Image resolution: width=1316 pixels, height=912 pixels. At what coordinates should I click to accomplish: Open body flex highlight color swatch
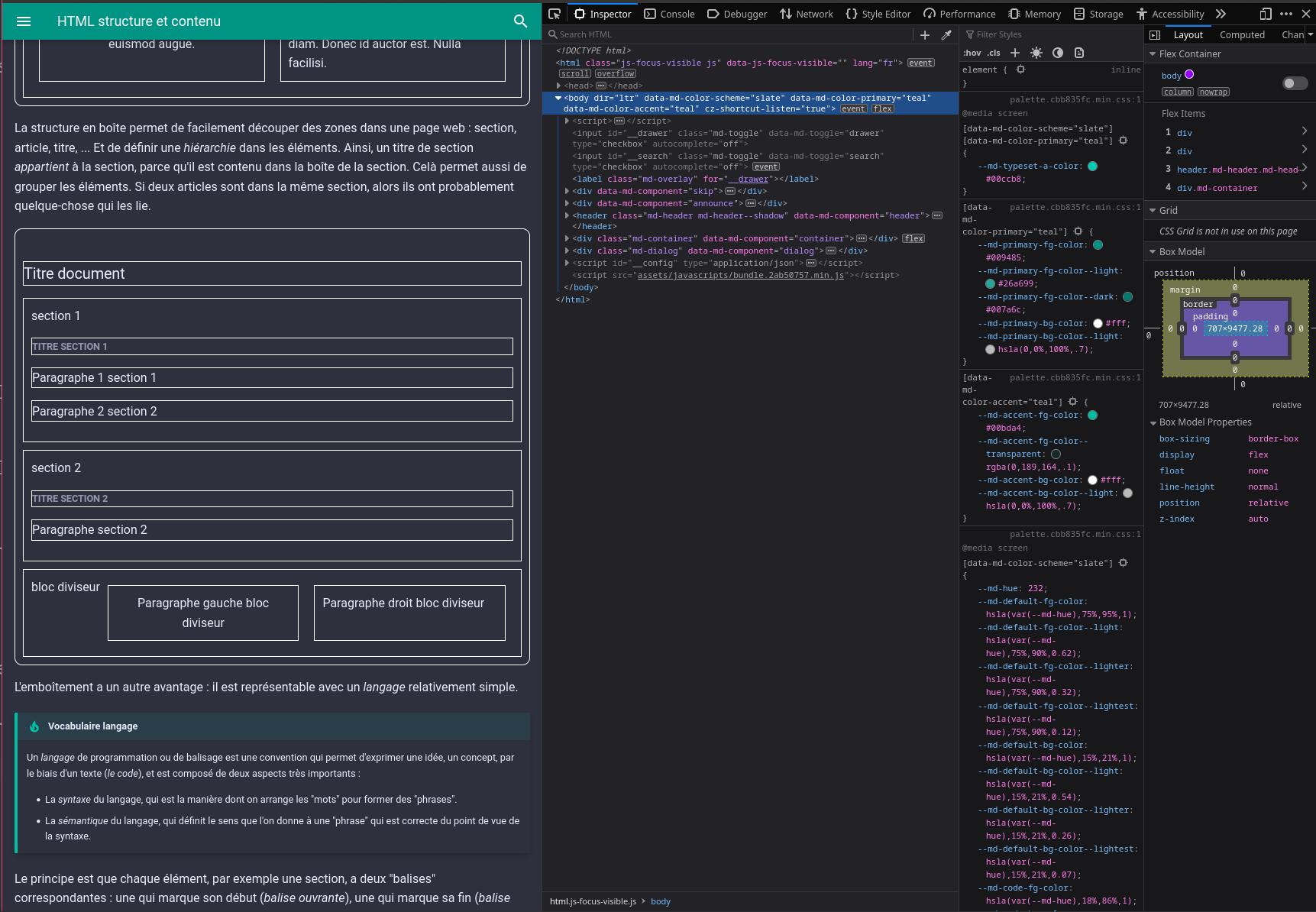pyautogui.click(x=1188, y=75)
